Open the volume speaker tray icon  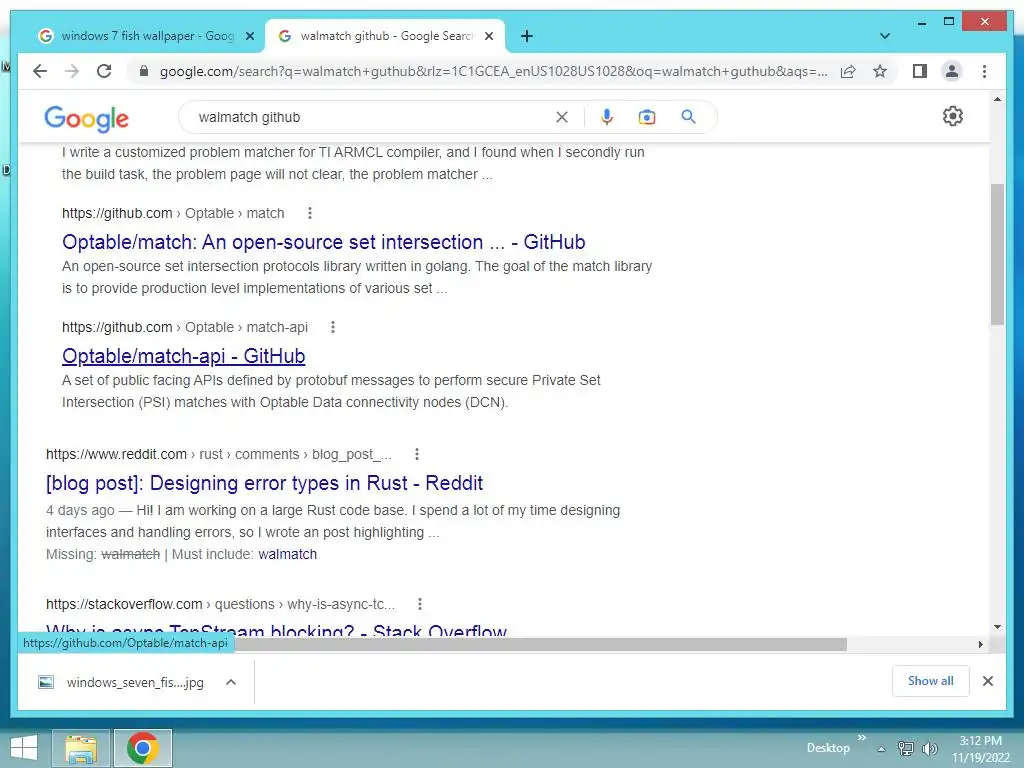929,748
